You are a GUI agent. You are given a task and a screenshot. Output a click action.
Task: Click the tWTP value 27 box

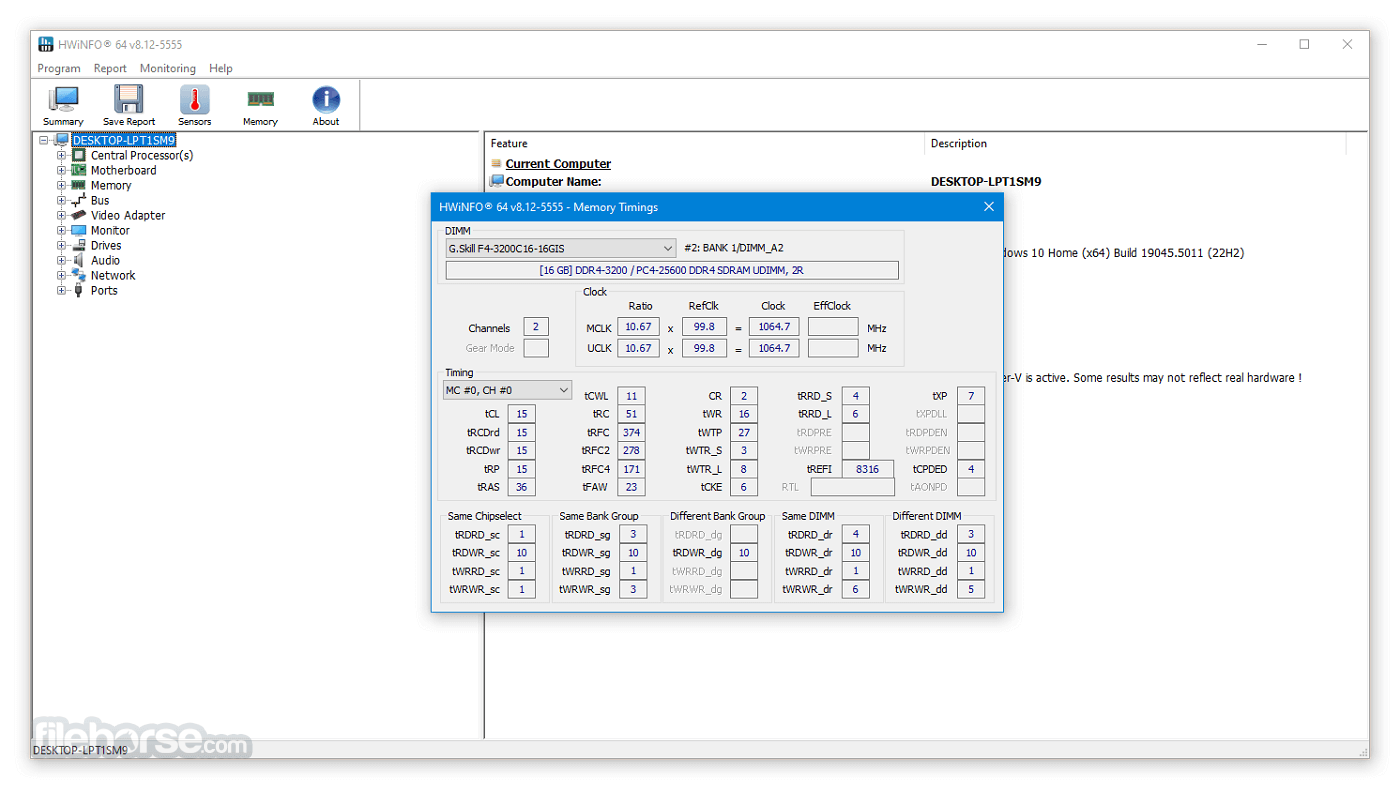(744, 432)
